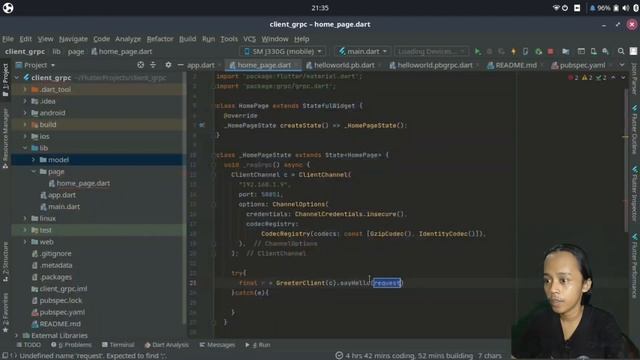Toggle the Flutter Performance side panel

click(x=634, y=265)
